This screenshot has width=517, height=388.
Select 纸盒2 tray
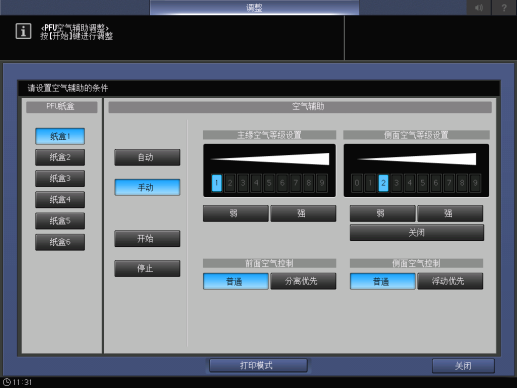60,157
